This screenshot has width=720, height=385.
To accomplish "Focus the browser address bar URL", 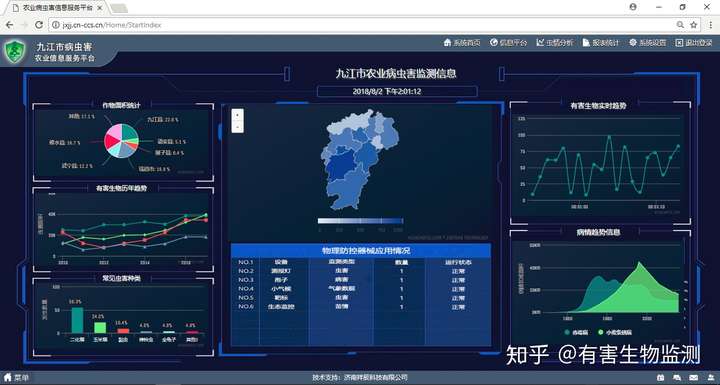I will tap(112, 25).
